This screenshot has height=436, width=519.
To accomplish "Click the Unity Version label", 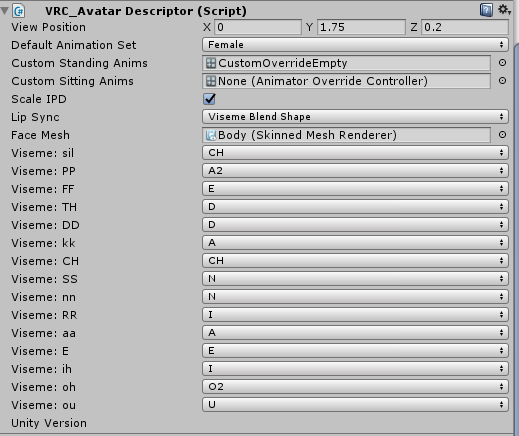I will click(x=49, y=423).
